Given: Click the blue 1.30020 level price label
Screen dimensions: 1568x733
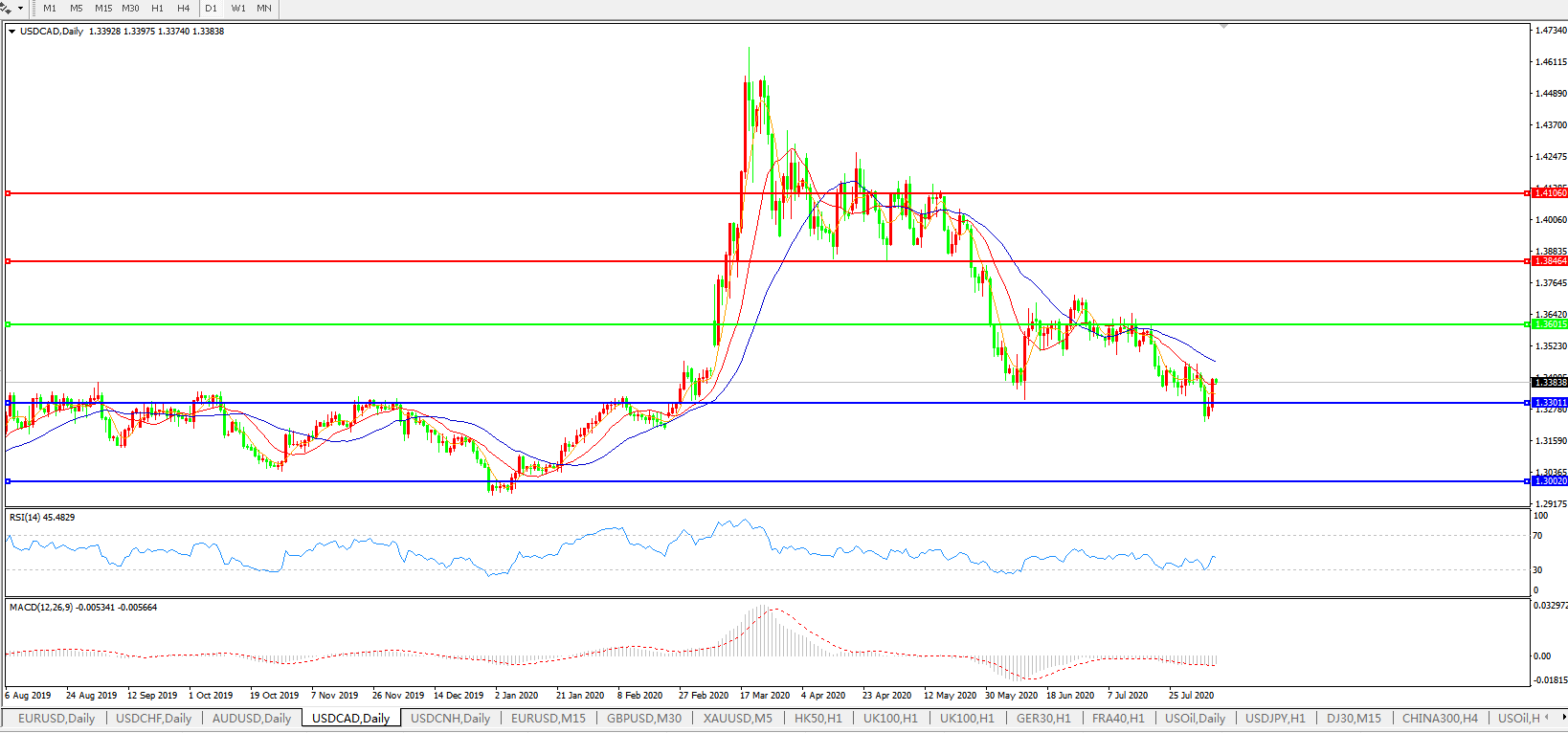Looking at the screenshot, I should pos(1551,481).
